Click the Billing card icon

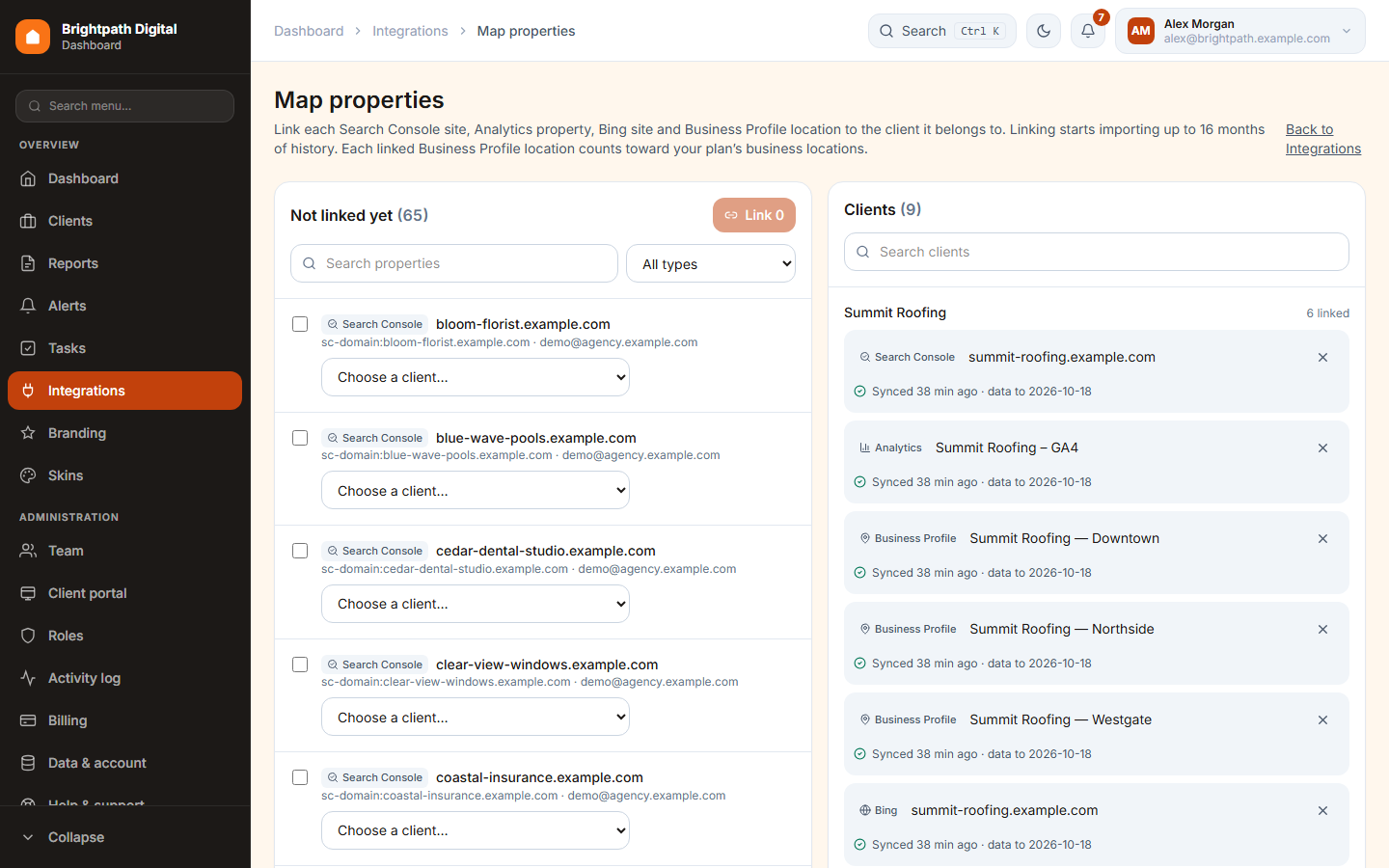coord(28,720)
